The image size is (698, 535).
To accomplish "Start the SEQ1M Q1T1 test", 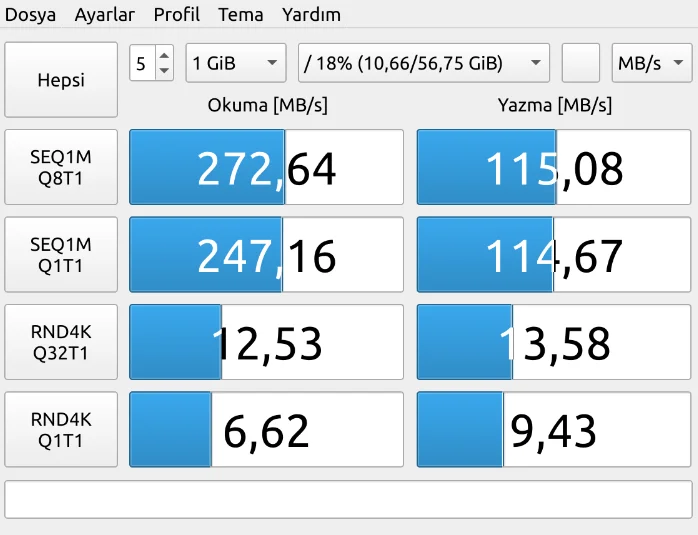I will point(61,255).
